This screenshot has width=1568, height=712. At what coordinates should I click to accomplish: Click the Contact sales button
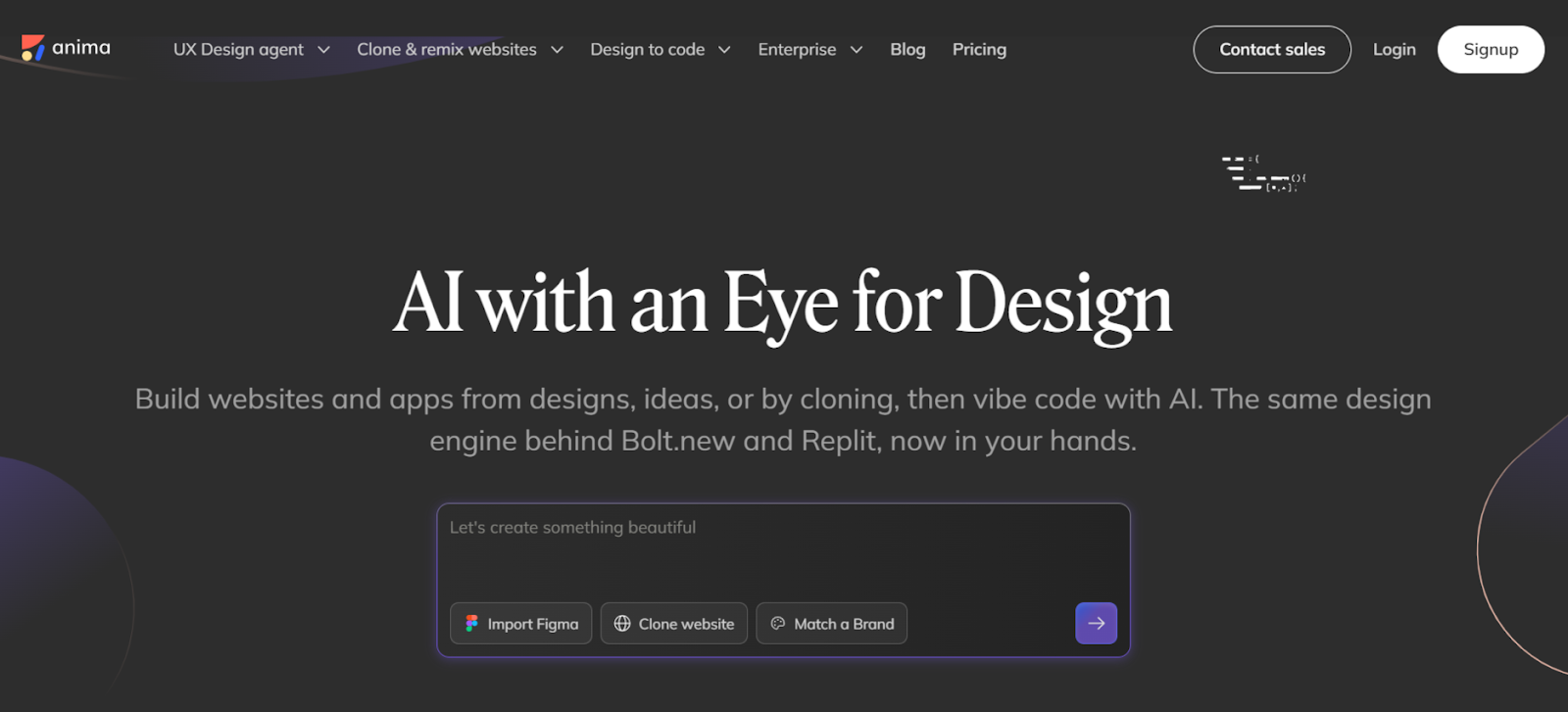[1271, 49]
